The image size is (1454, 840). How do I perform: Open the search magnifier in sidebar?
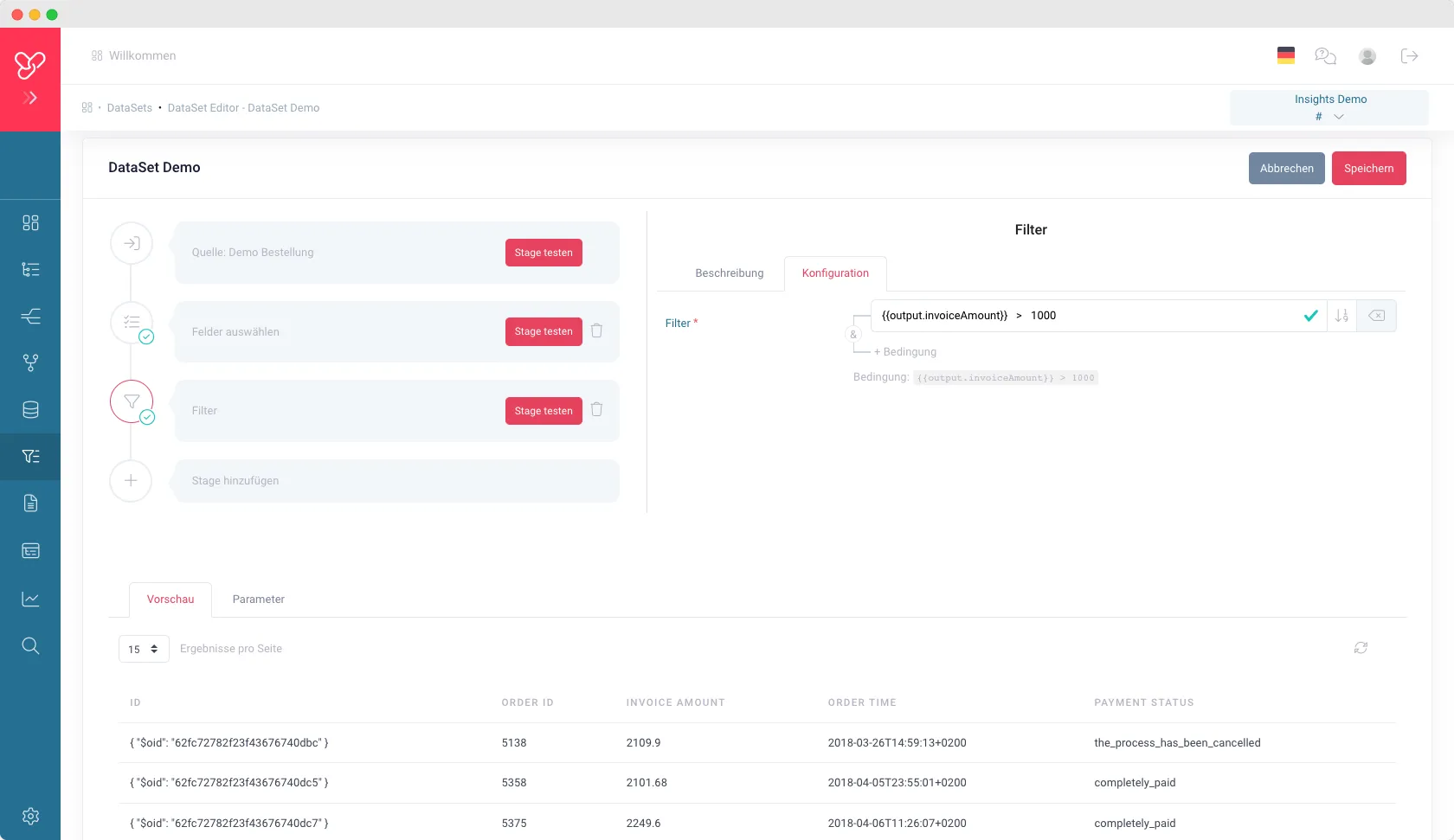coord(30,645)
